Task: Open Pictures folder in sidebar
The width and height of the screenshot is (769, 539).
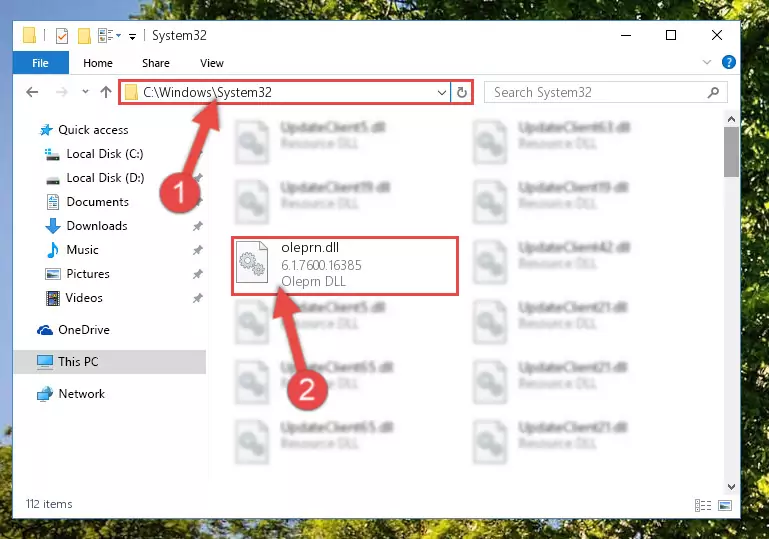Action: (x=88, y=274)
